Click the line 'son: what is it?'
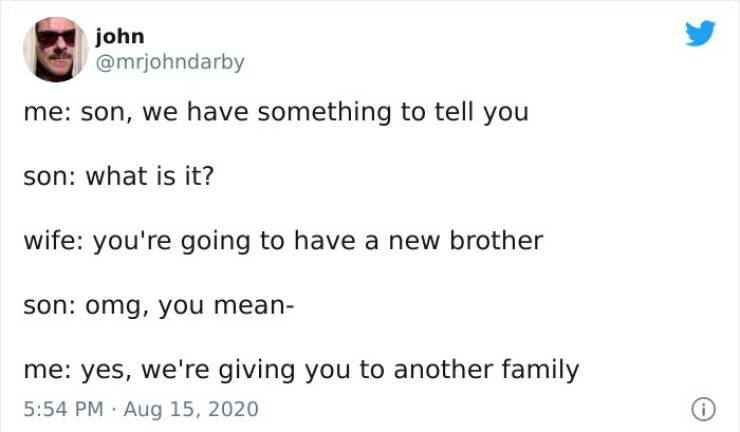This screenshot has width=740, height=432. click(118, 176)
